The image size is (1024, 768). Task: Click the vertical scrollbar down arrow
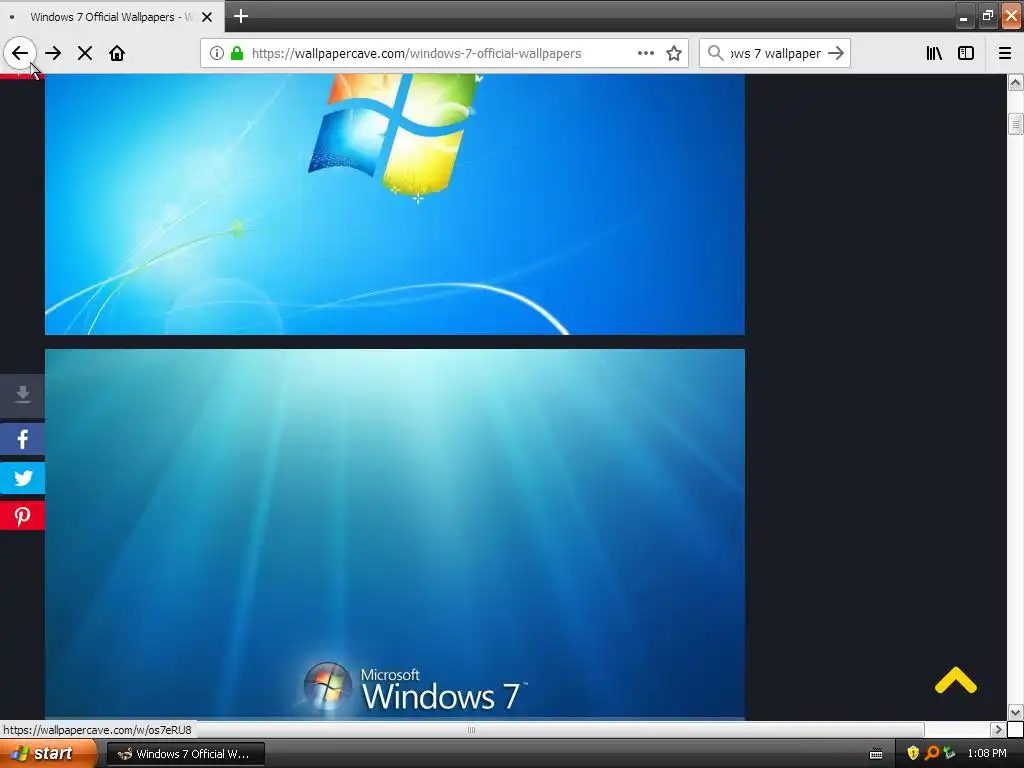tap(1015, 712)
